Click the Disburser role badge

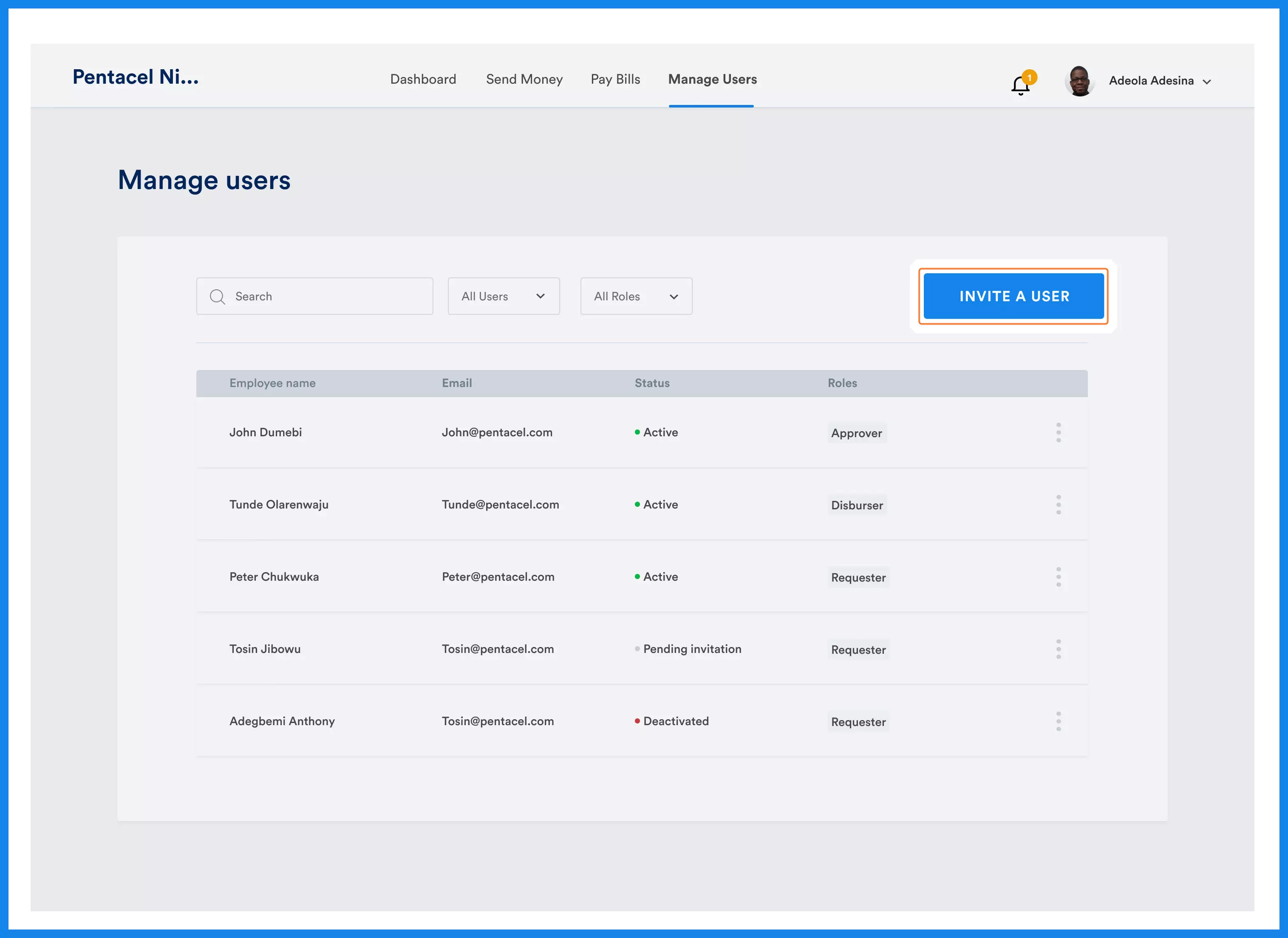[x=858, y=506]
